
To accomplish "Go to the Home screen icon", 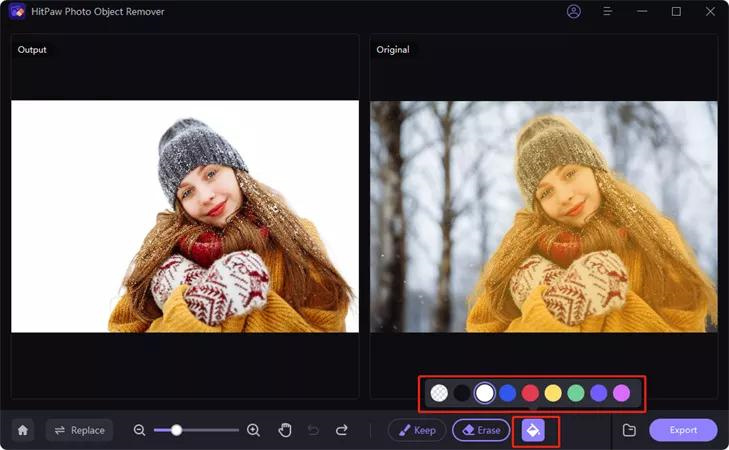I will 23,430.
